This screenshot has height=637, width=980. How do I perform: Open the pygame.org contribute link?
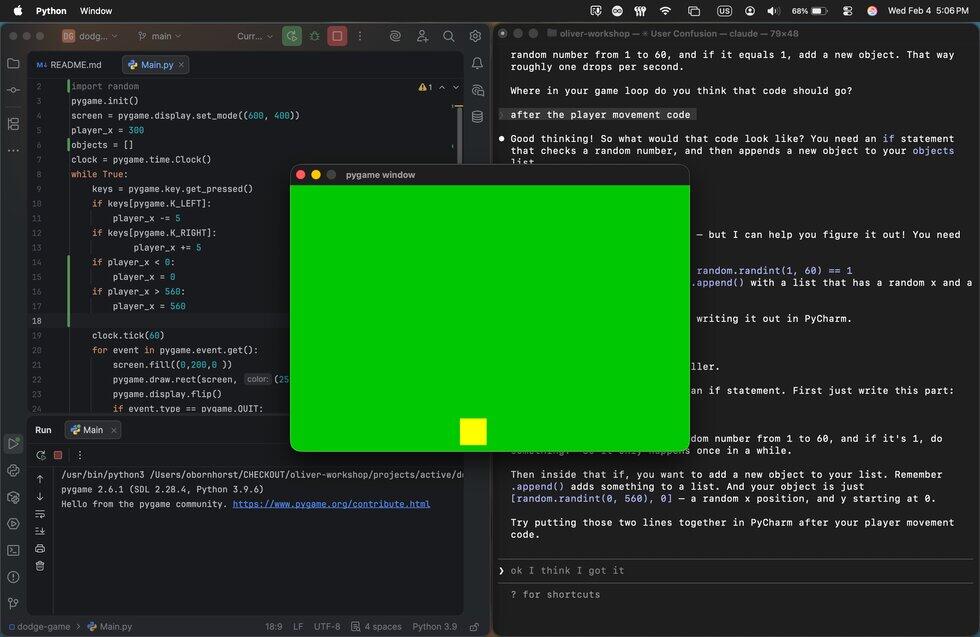pos(331,504)
